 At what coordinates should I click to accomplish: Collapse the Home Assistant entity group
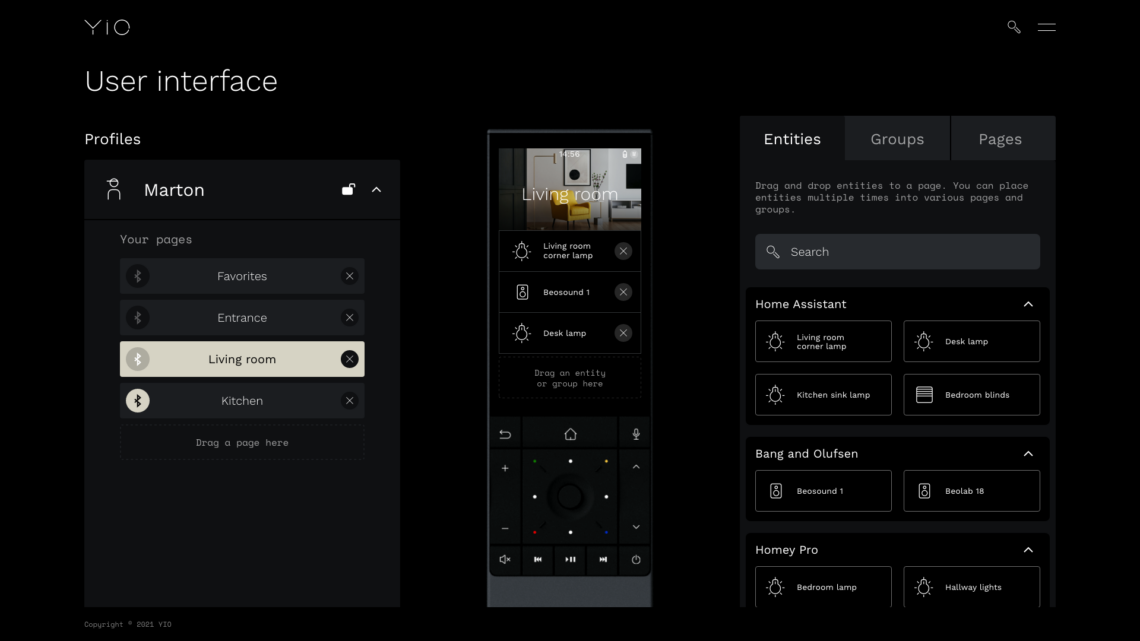[x=1028, y=304]
